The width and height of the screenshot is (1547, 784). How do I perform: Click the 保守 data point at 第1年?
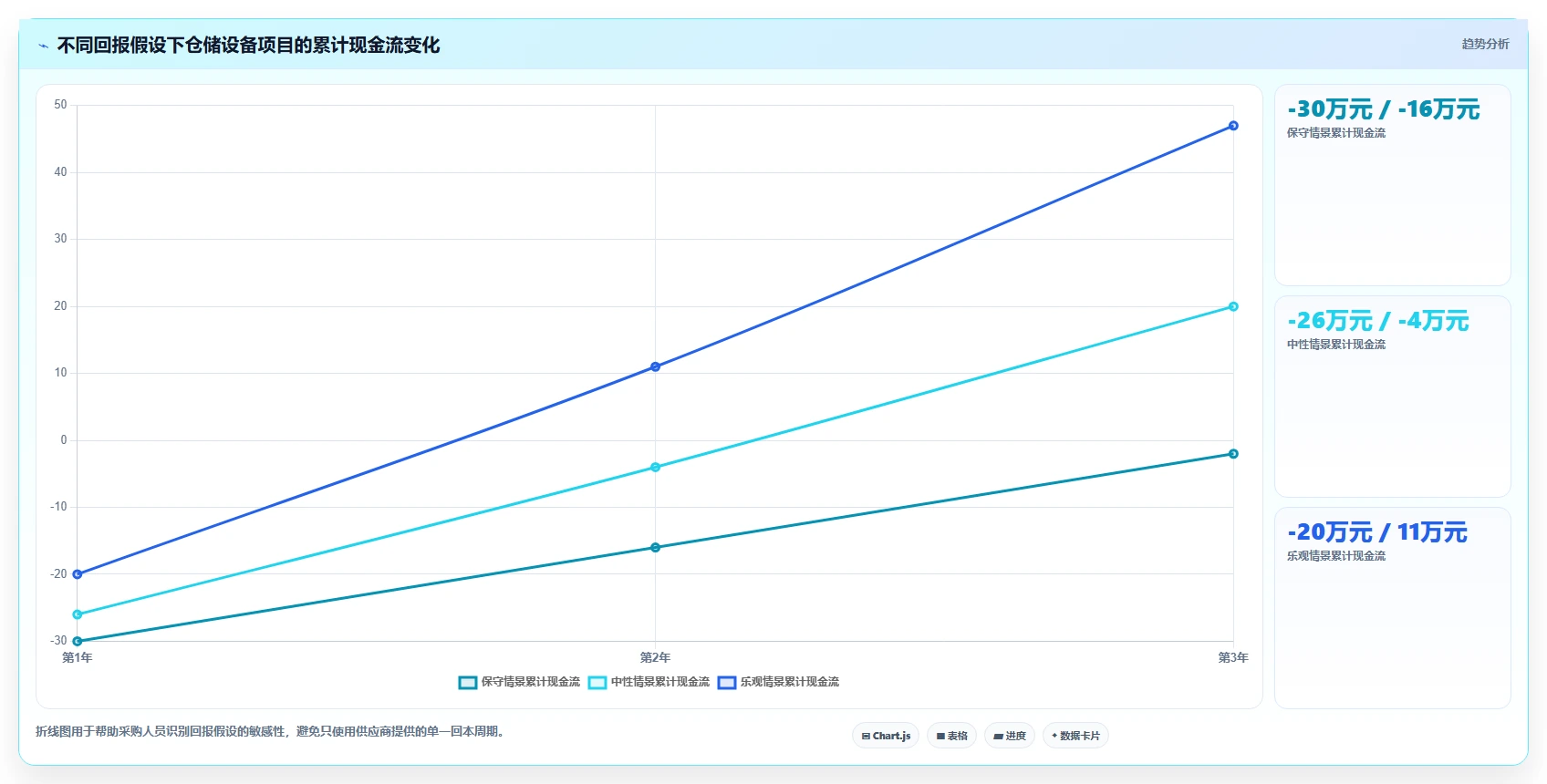[x=78, y=642]
